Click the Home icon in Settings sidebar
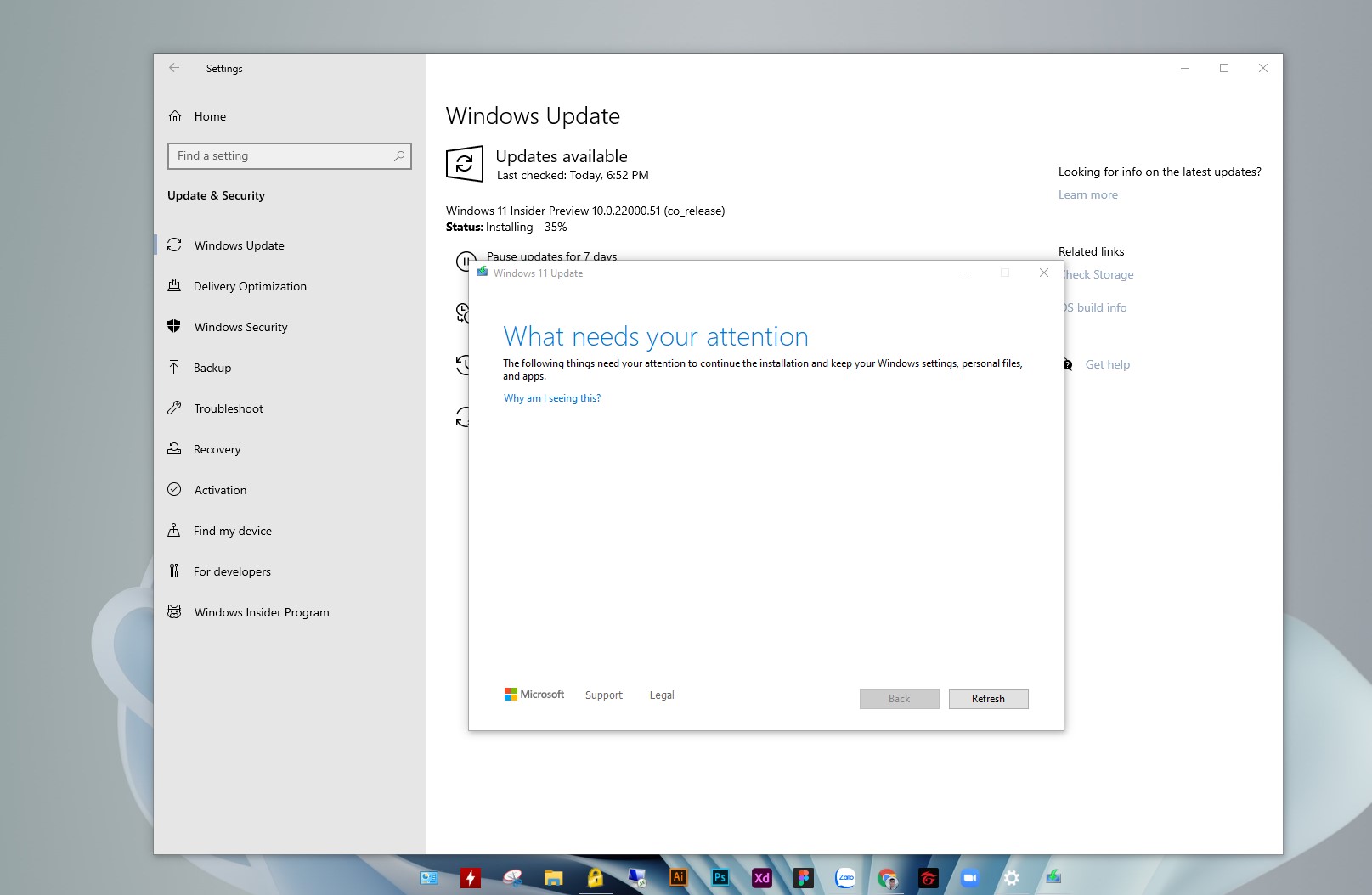1372x895 pixels. [175, 116]
